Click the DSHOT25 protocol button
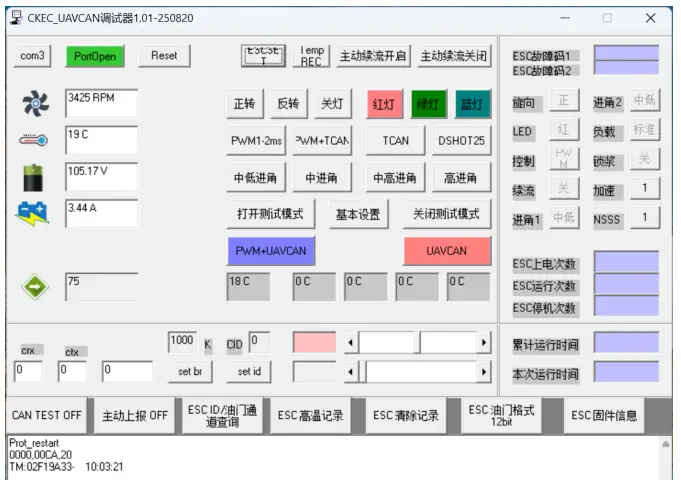Viewport: 681px width, 480px height. (461, 141)
